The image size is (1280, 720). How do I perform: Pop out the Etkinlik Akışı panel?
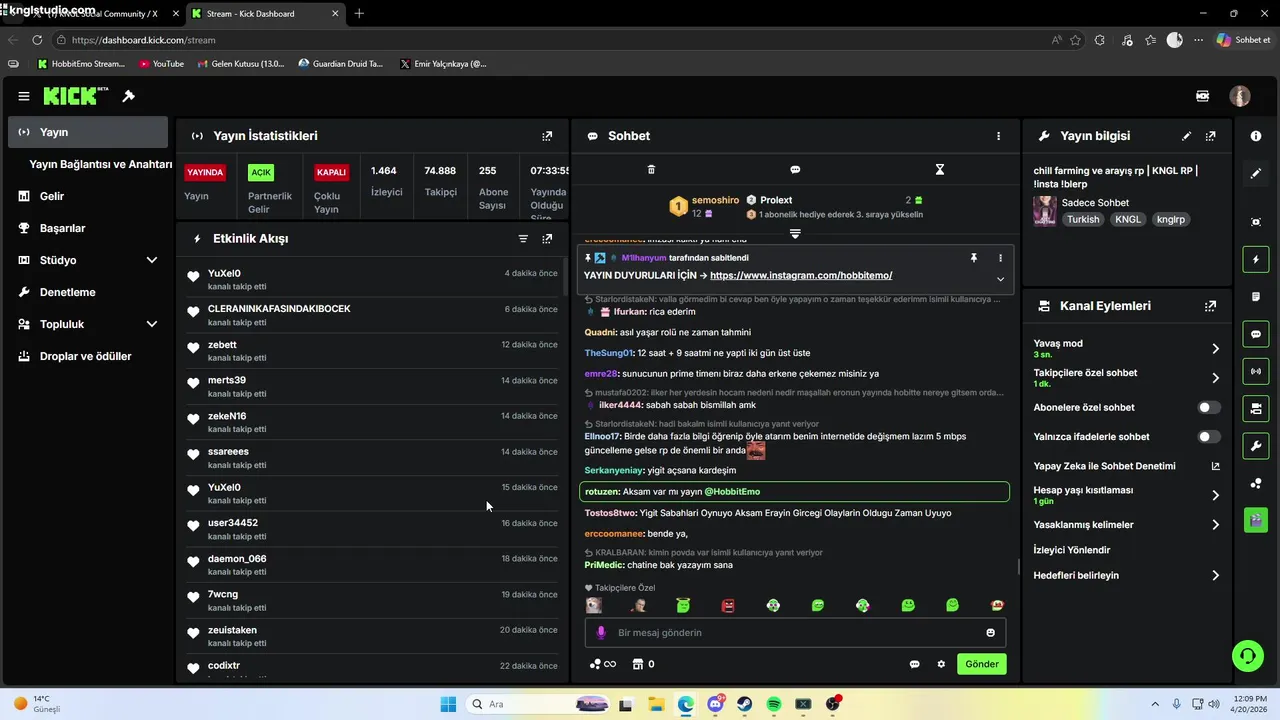[x=547, y=239]
